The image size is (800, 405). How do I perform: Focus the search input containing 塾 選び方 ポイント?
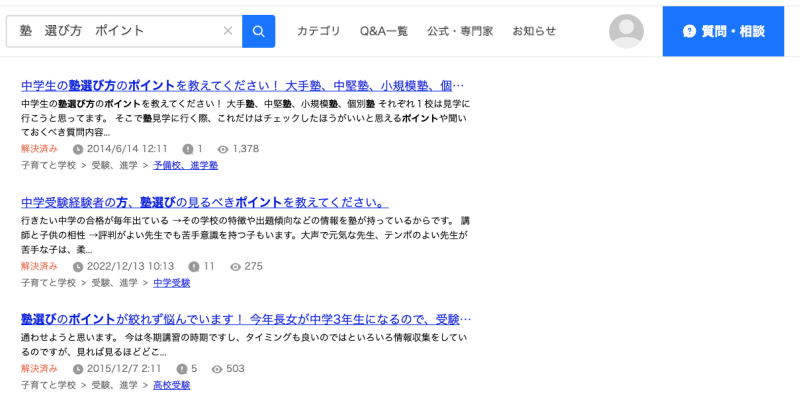(124, 31)
